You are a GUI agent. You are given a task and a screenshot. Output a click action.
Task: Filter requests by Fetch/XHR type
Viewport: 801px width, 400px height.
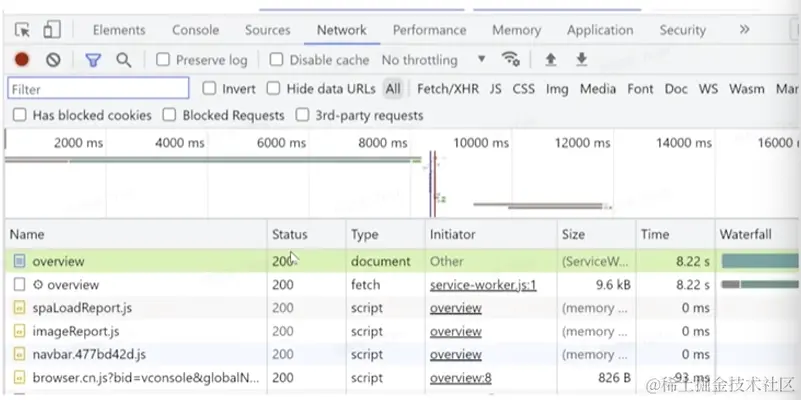(448, 89)
